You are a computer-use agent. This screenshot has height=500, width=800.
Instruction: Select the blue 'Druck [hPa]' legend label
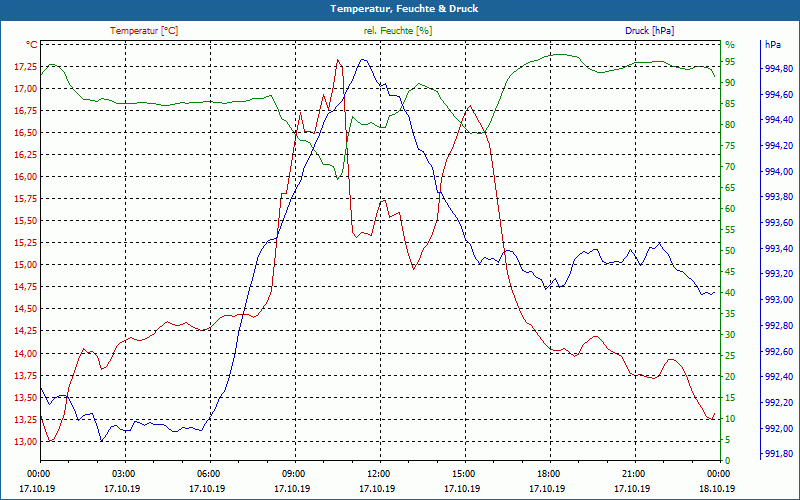point(649,31)
